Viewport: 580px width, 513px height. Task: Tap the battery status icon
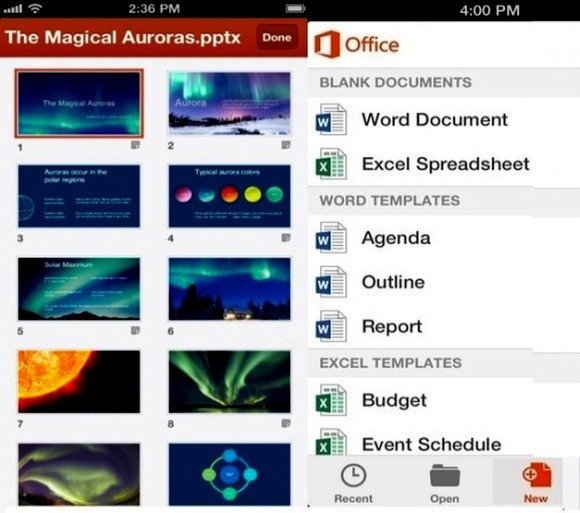point(295,8)
